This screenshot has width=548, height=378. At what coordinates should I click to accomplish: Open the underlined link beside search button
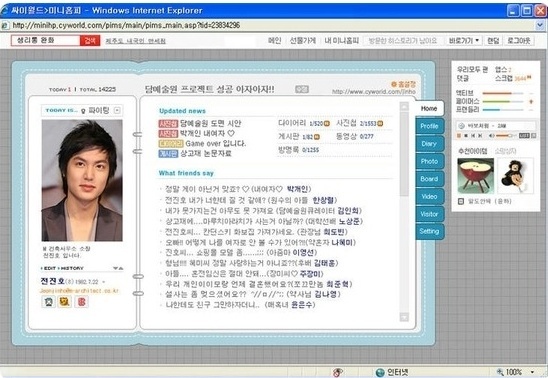pos(136,41)
